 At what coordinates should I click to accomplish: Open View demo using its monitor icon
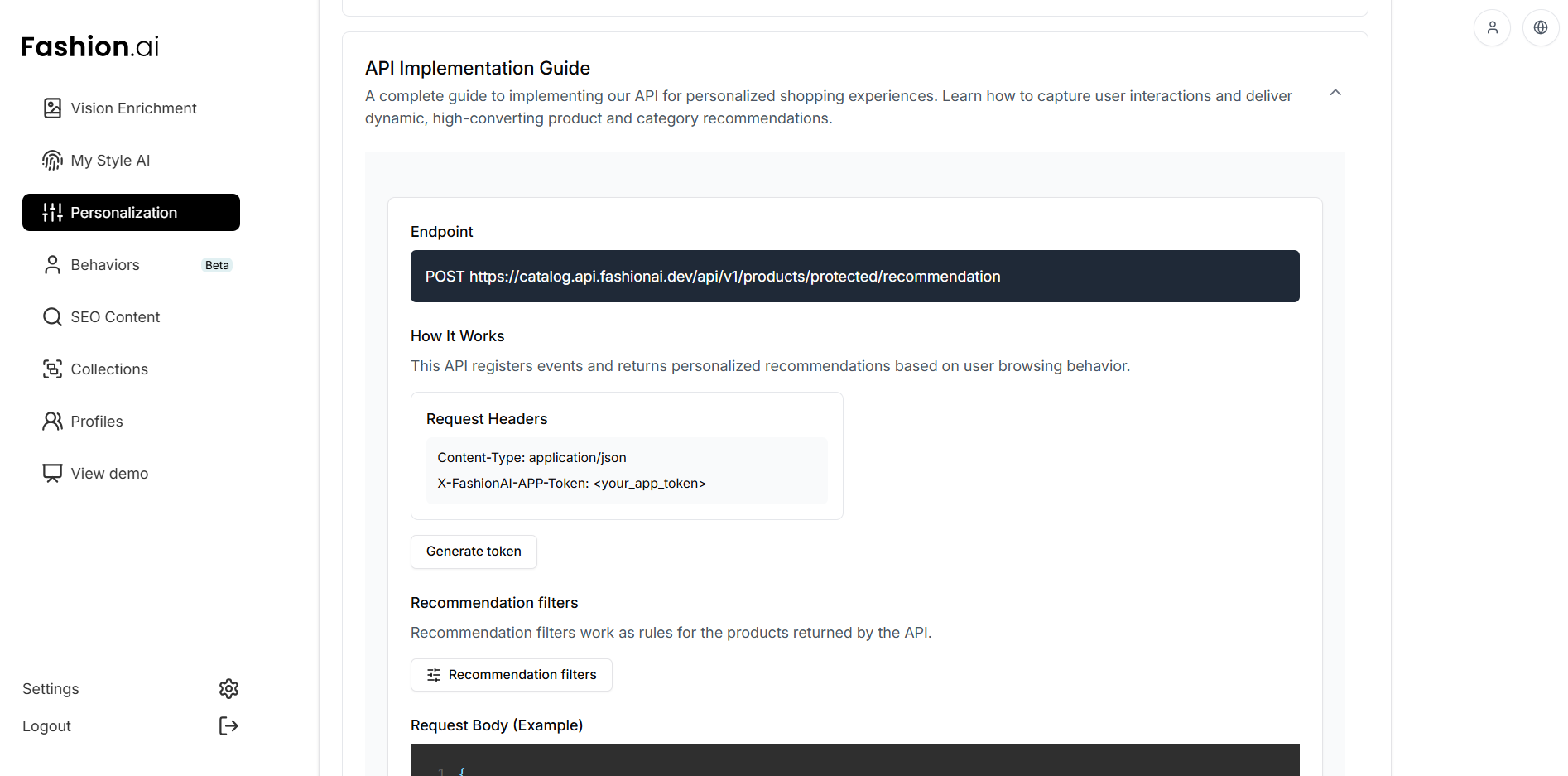coord(52,473)
